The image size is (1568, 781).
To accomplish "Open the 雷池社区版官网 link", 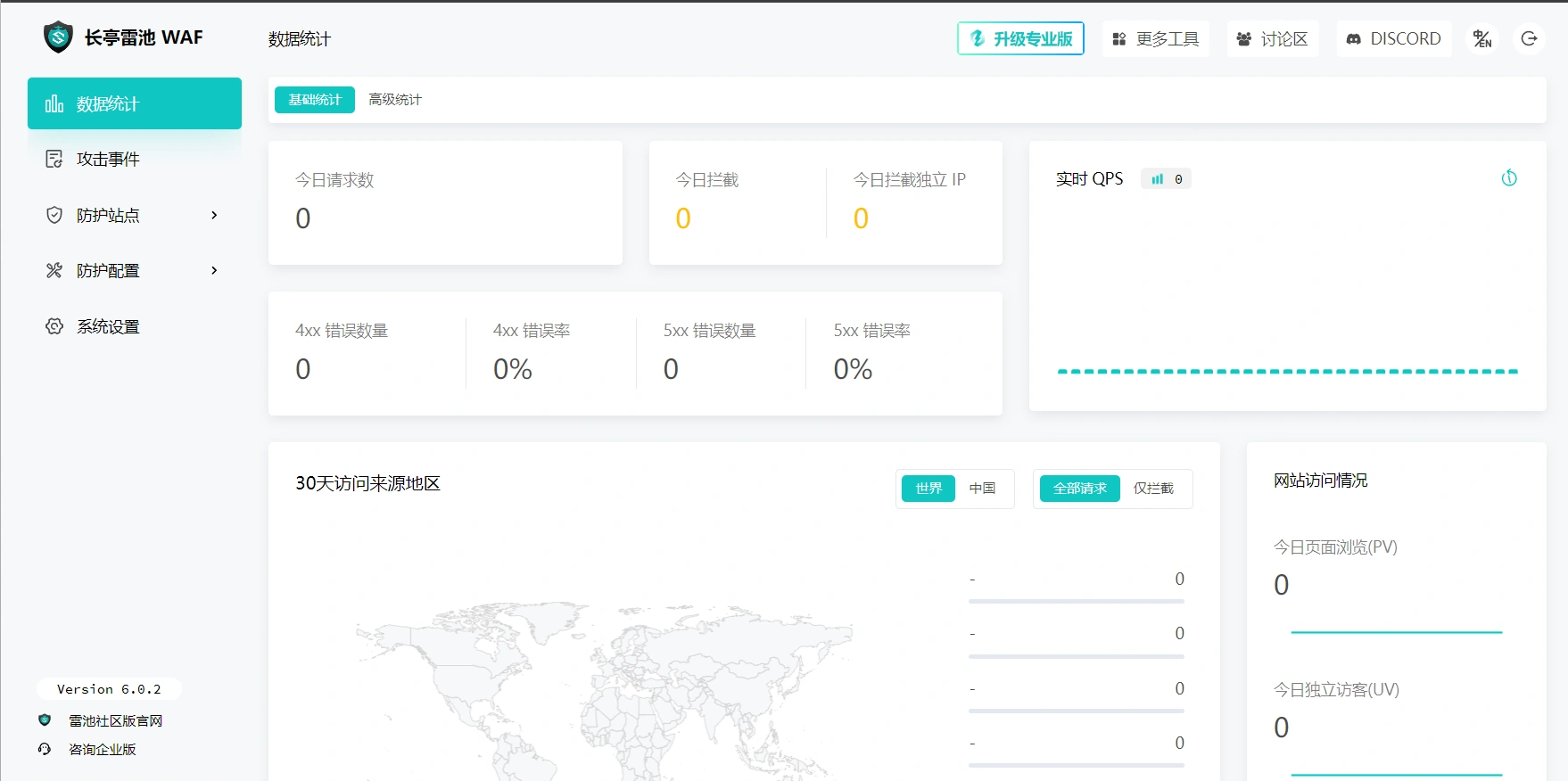I will [116, 720].
